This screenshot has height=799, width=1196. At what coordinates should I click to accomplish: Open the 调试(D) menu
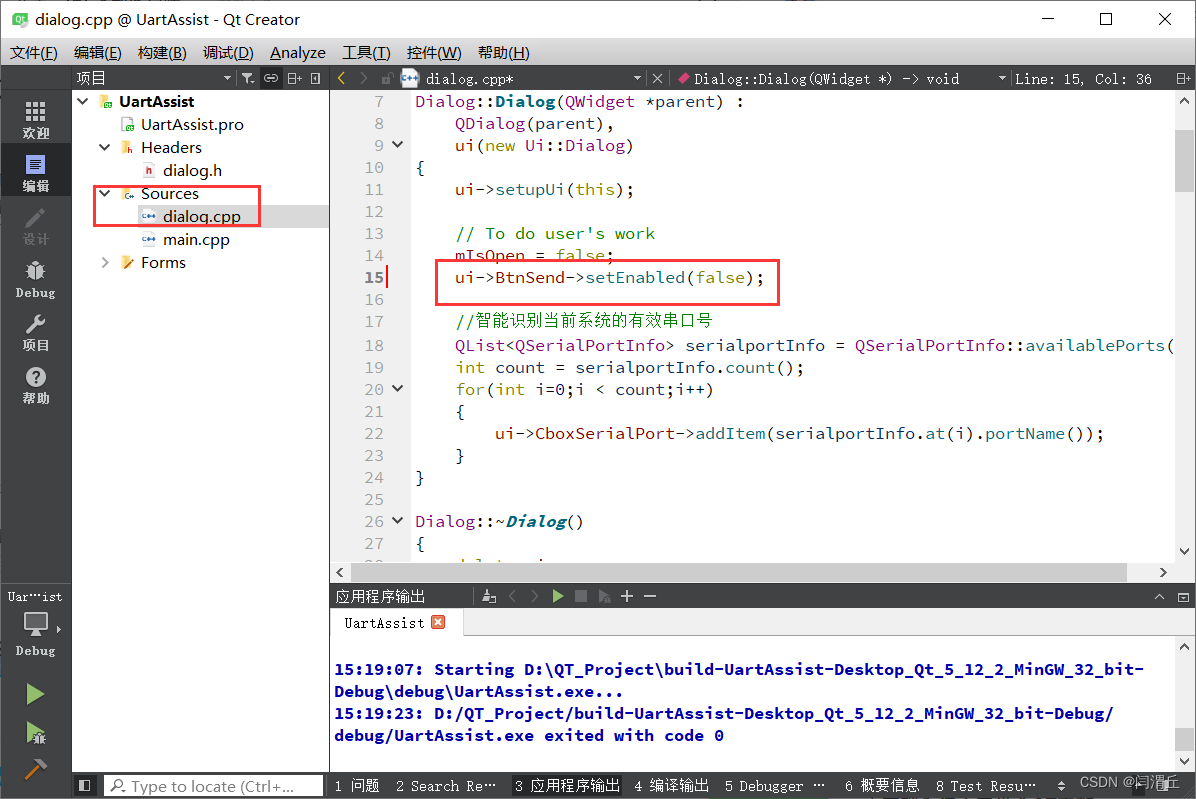(x=228, y=53)
